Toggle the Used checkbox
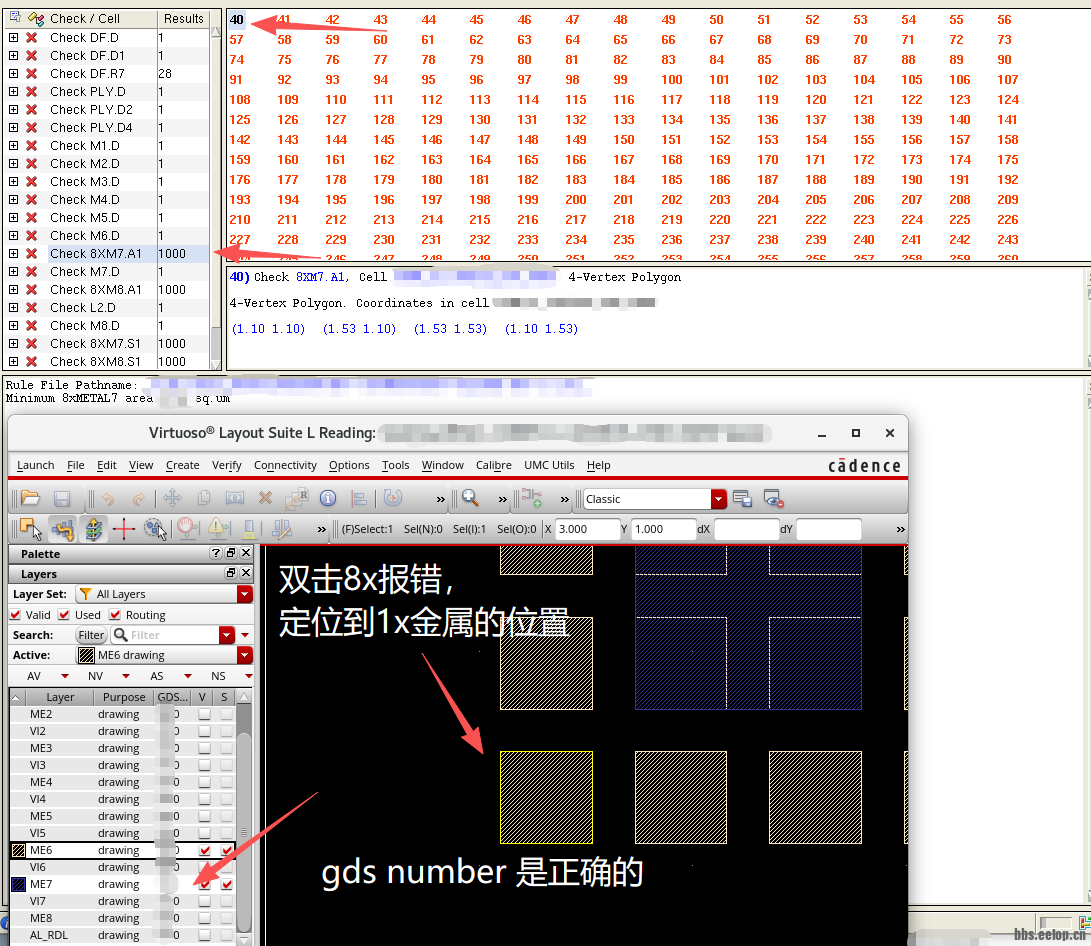The height and width of the screenshot is (946, 1091). pos(64,615)
